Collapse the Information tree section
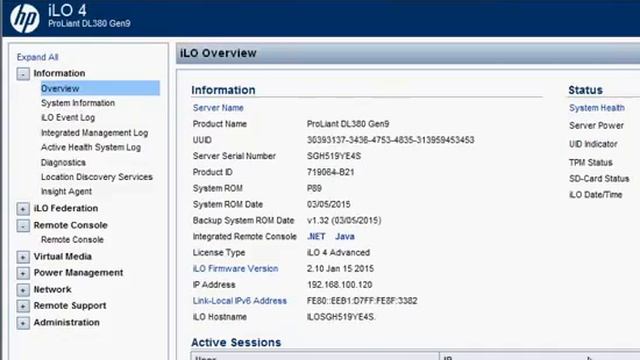640x360 pixels. coord(23,74)
